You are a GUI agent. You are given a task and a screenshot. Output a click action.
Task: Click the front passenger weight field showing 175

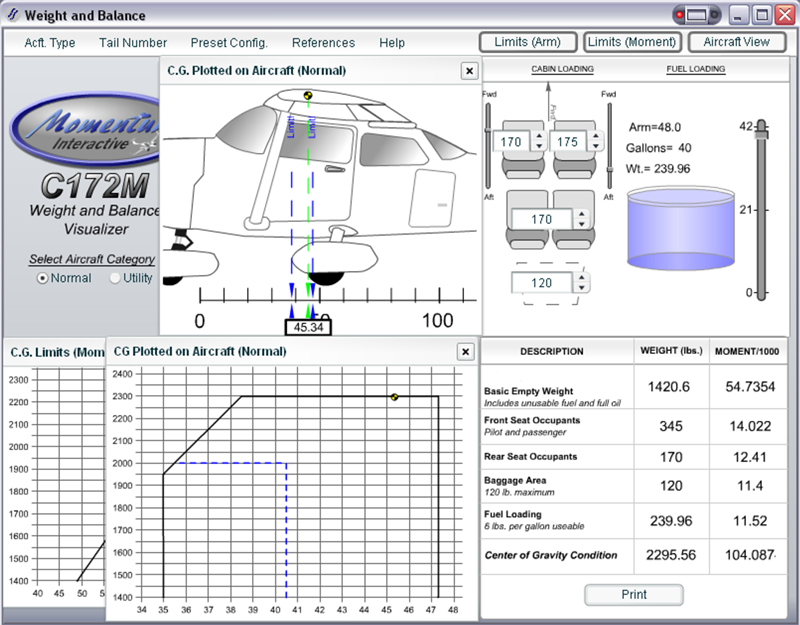tap(568, 141)
